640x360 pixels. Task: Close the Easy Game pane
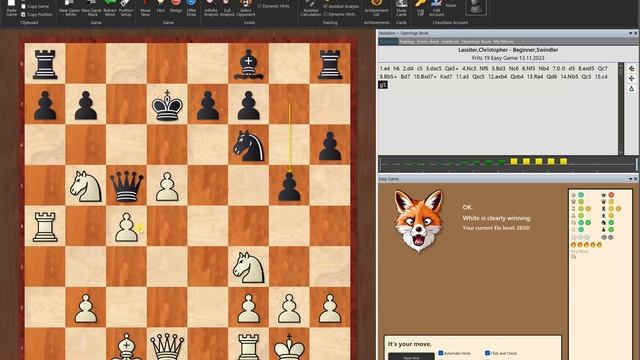[x=636, y=179]
